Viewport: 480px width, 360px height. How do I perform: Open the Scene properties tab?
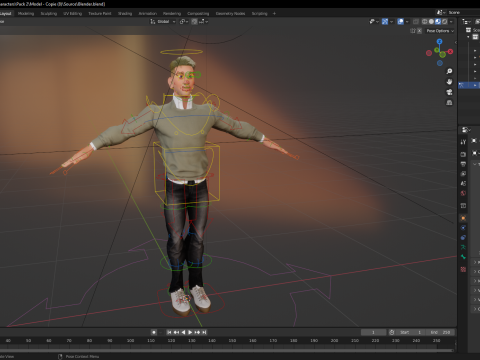click(463, 183)
